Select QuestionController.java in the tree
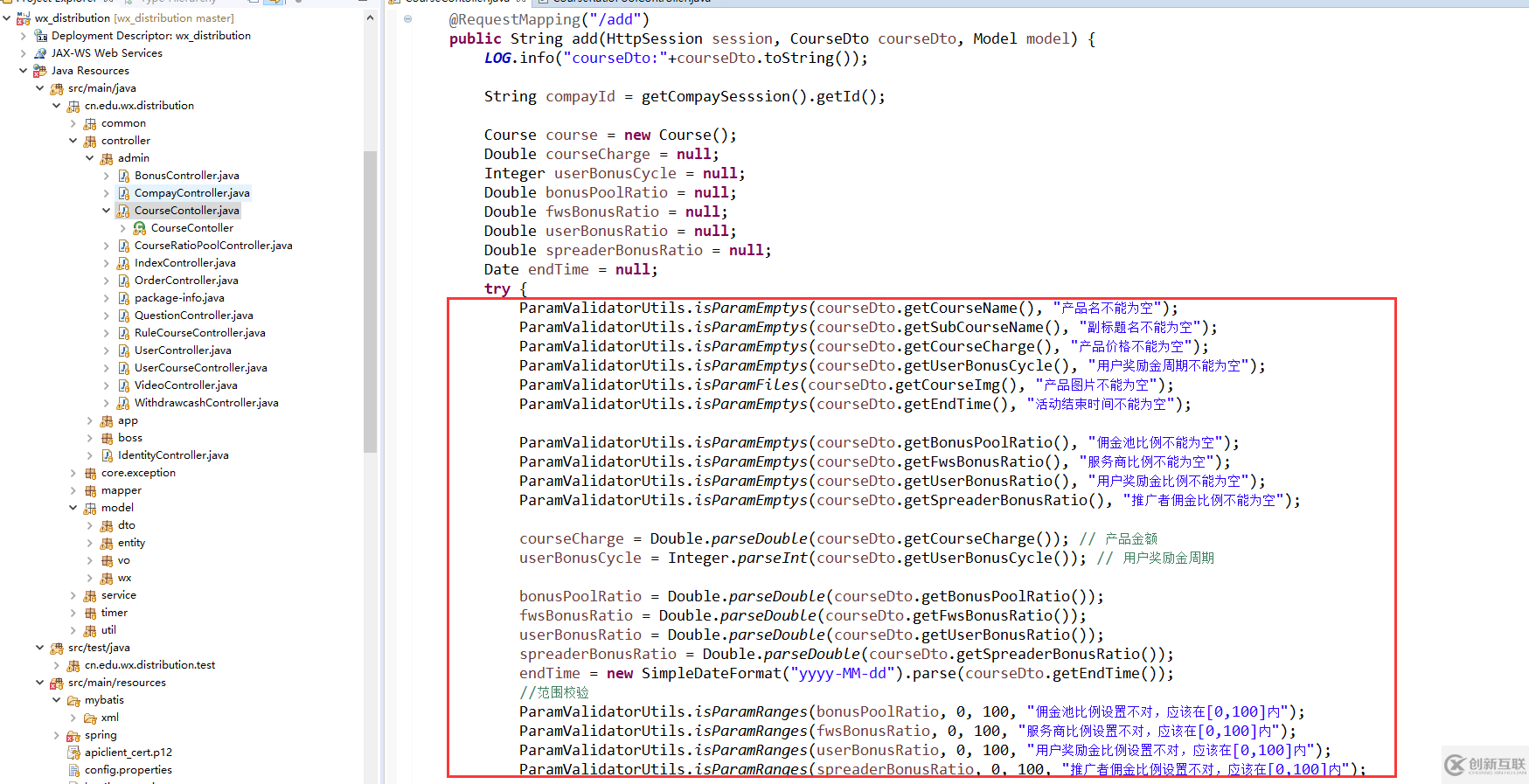Screen dimensions: 1529x784 [194, 316]
